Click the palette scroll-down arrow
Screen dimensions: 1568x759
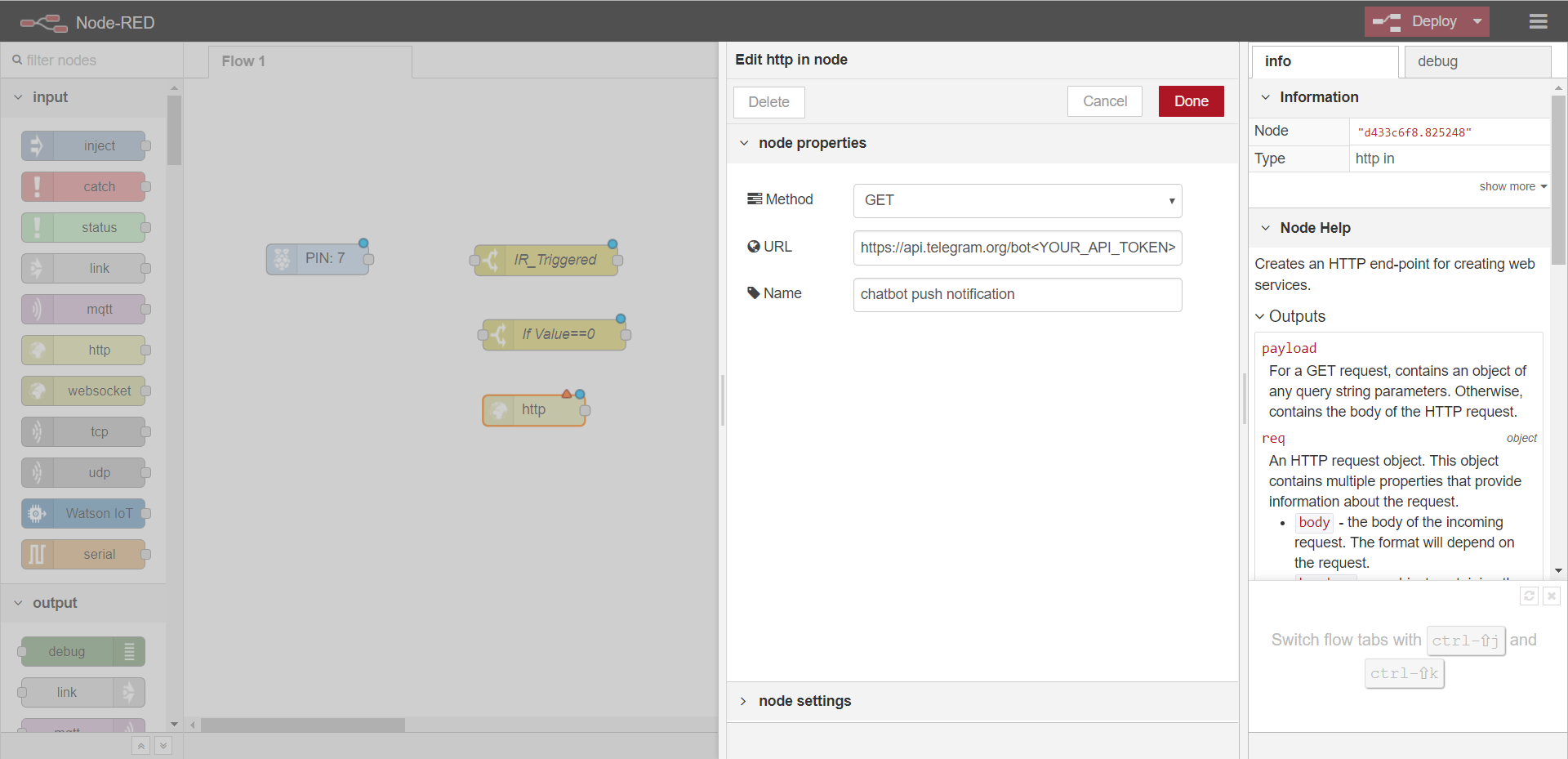coord(174,724)
